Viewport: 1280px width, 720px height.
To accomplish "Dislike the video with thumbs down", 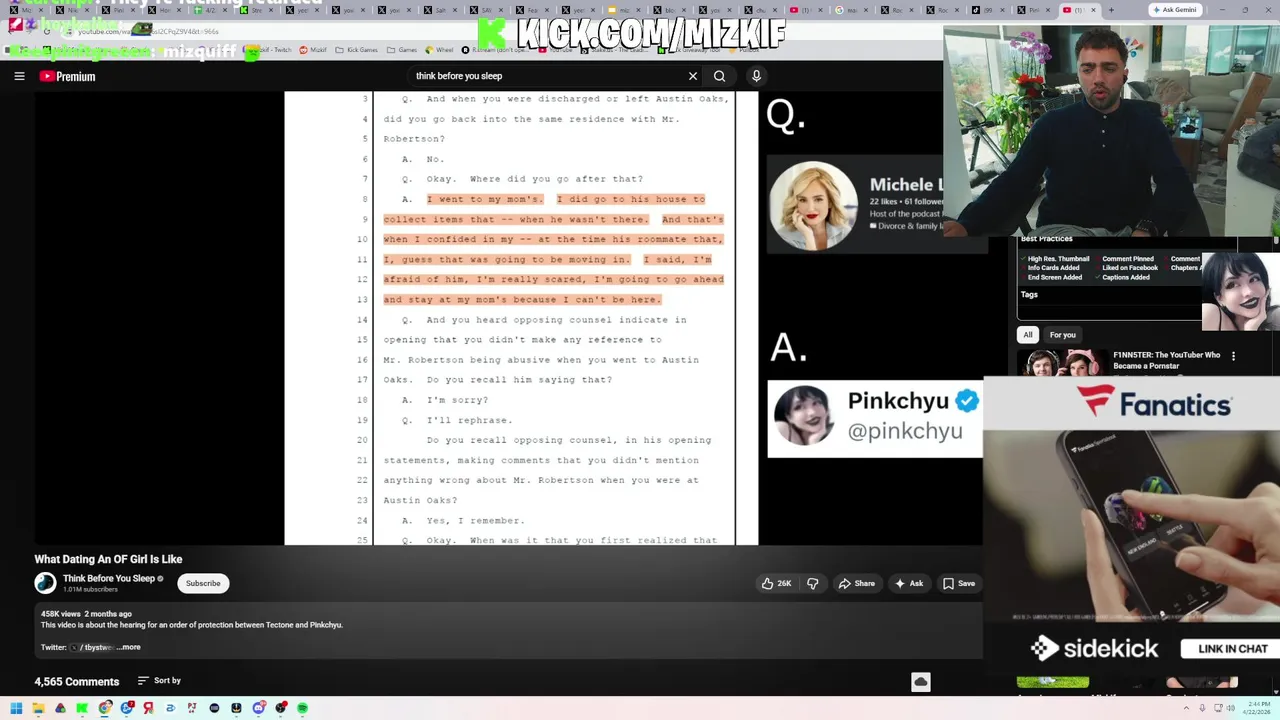I will pos(812,583).
